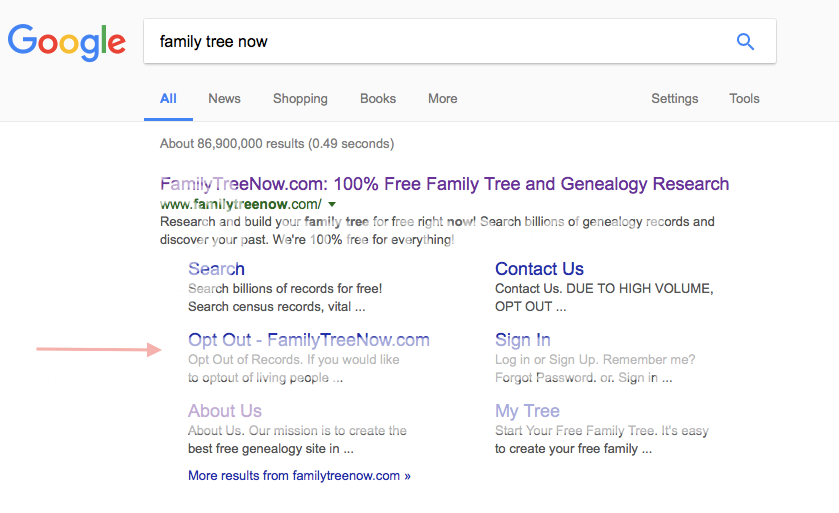
Task: Open the Sign In sitelink
Action: point(522,340)
